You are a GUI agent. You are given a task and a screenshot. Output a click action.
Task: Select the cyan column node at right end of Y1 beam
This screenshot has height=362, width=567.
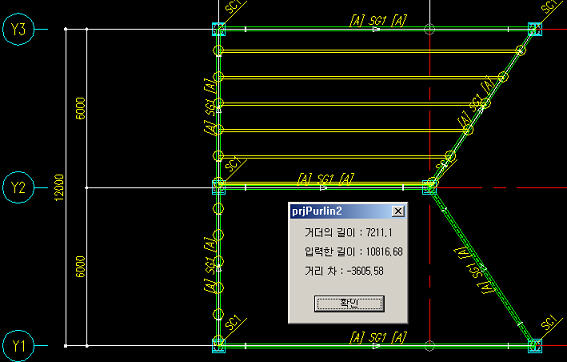click(535, 345)
